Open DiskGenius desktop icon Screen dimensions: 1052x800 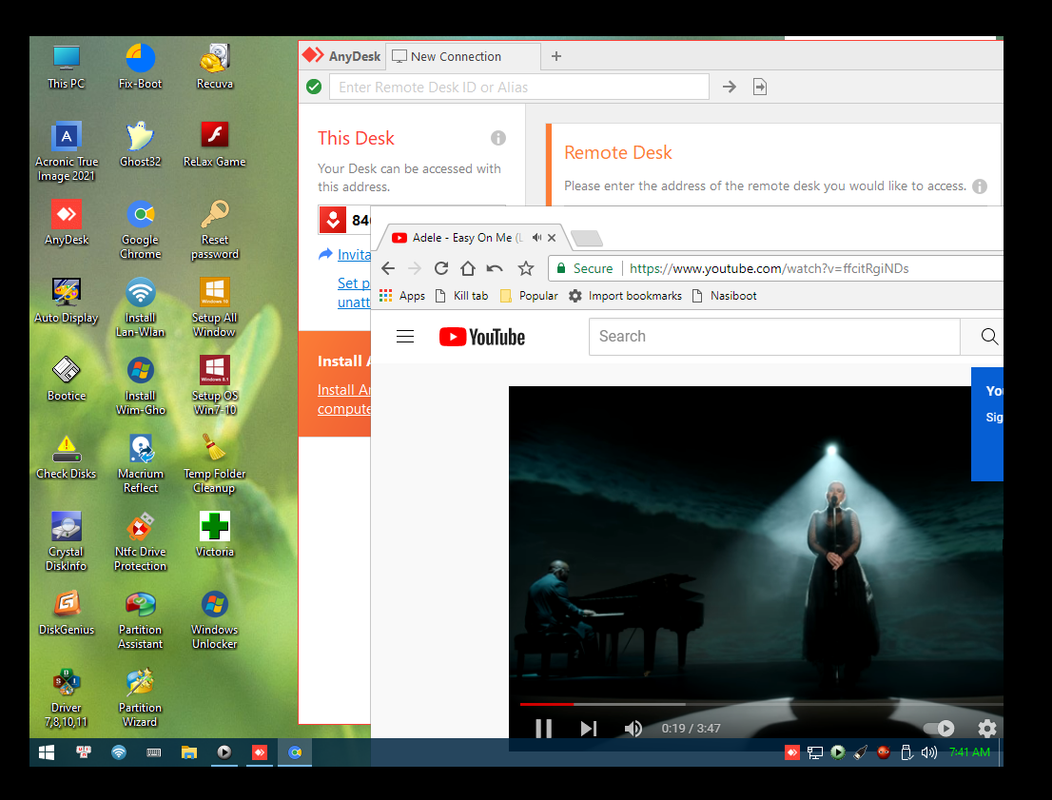click(x=66, y=612)
